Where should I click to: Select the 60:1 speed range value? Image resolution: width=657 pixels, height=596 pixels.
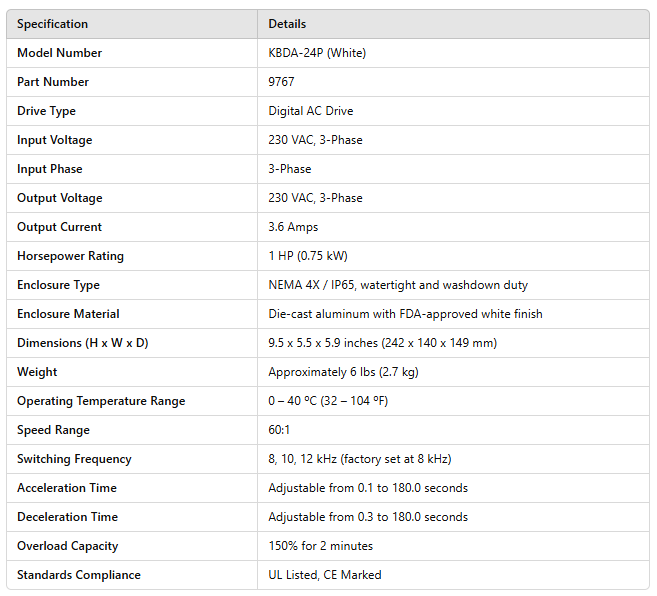tap(279, 430)
